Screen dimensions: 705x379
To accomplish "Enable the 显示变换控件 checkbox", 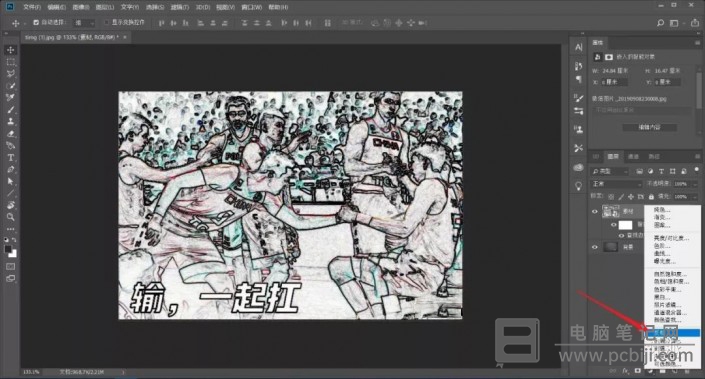I will point(107,22).
